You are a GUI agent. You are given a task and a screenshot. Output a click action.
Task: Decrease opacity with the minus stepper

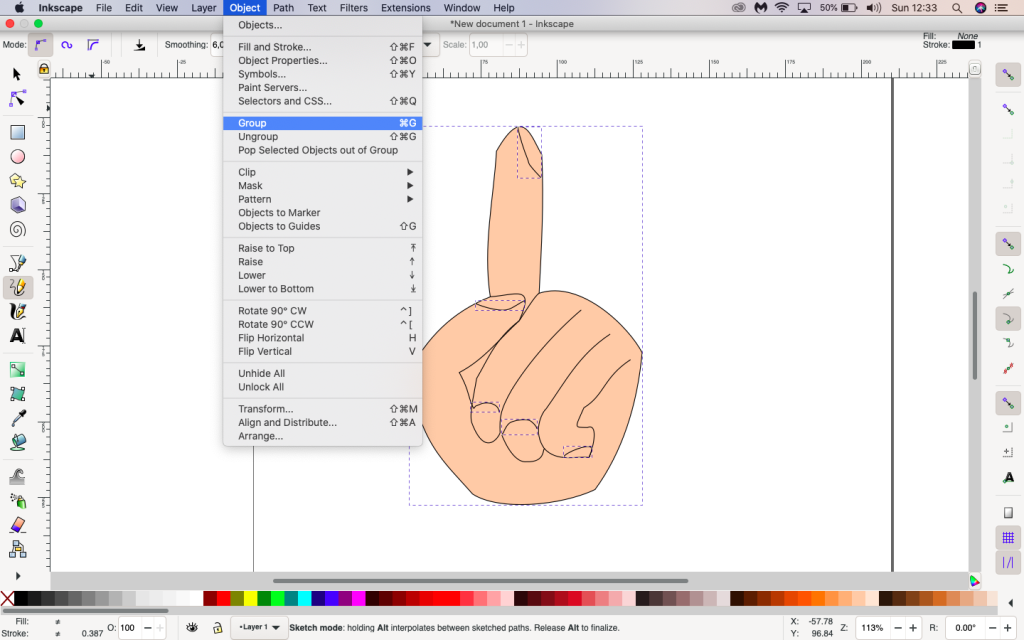148,628
